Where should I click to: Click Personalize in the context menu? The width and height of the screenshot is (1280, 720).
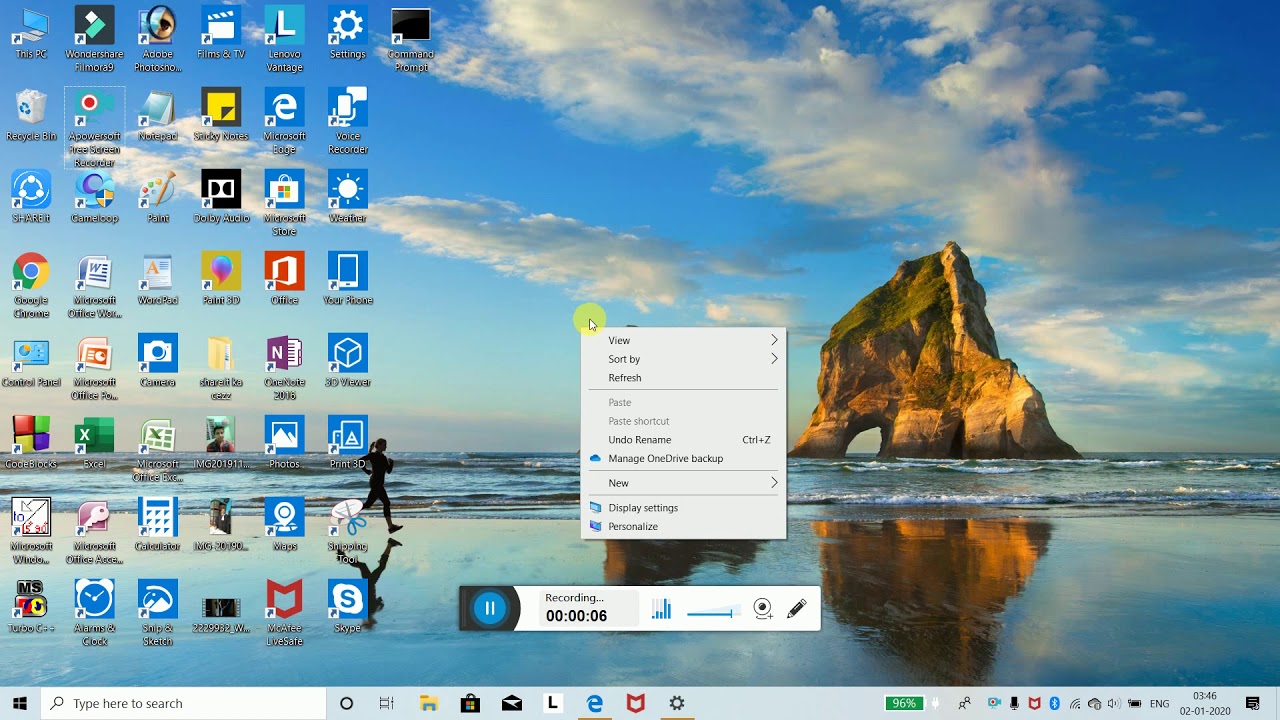click(x=633, y=527)
